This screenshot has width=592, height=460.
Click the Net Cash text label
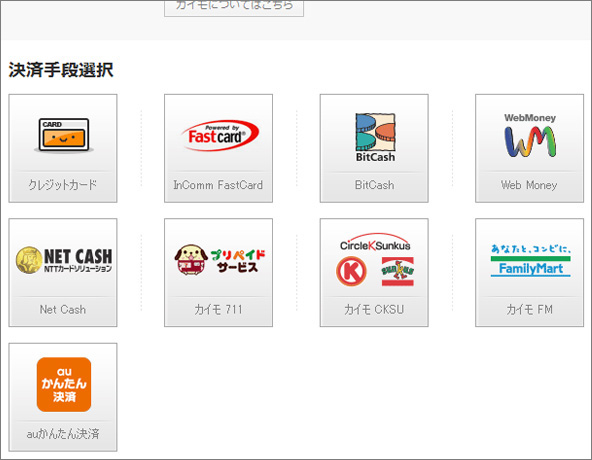(x=63, y=309)
